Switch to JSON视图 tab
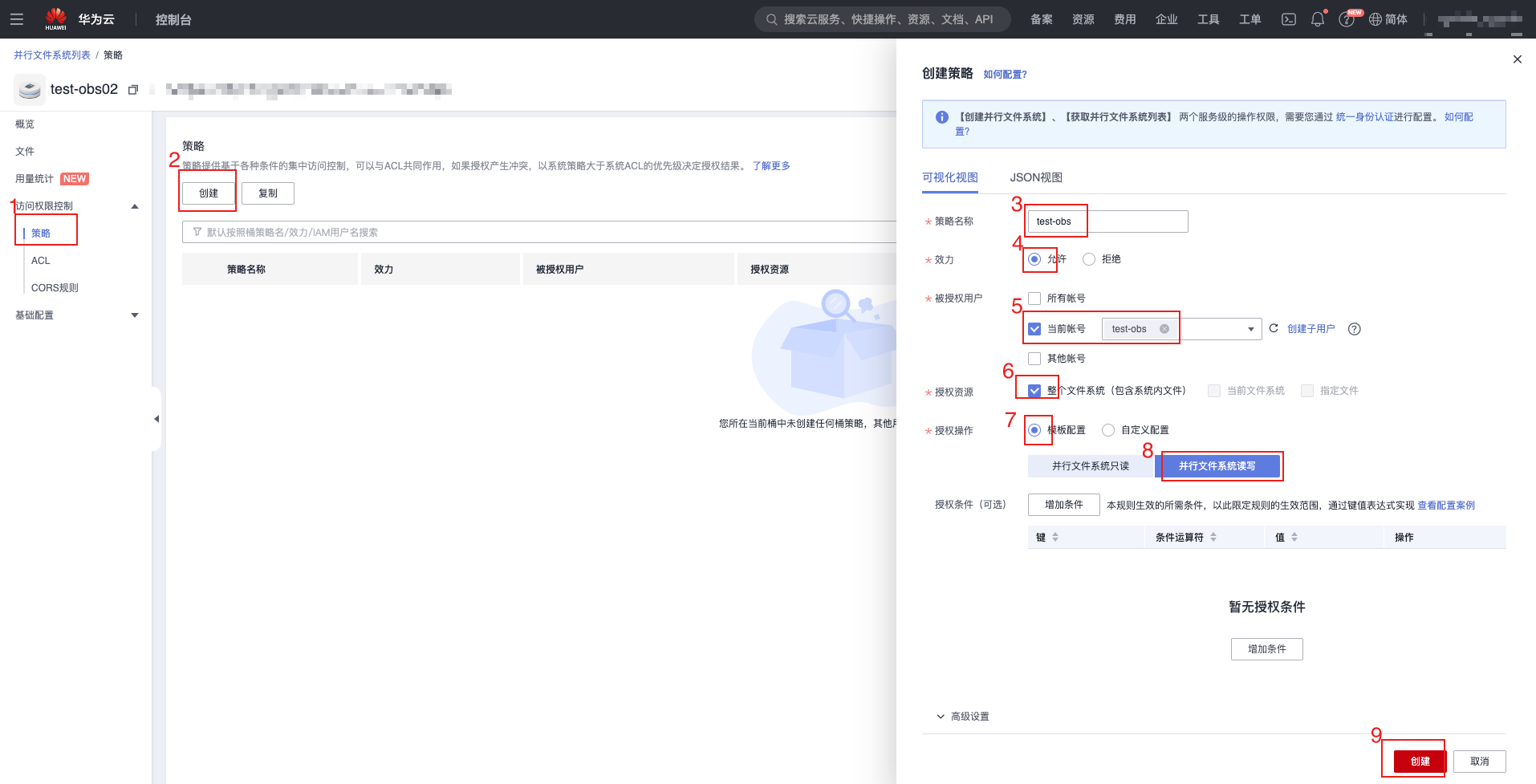Screen dimensions: 1536x784 1035,177
